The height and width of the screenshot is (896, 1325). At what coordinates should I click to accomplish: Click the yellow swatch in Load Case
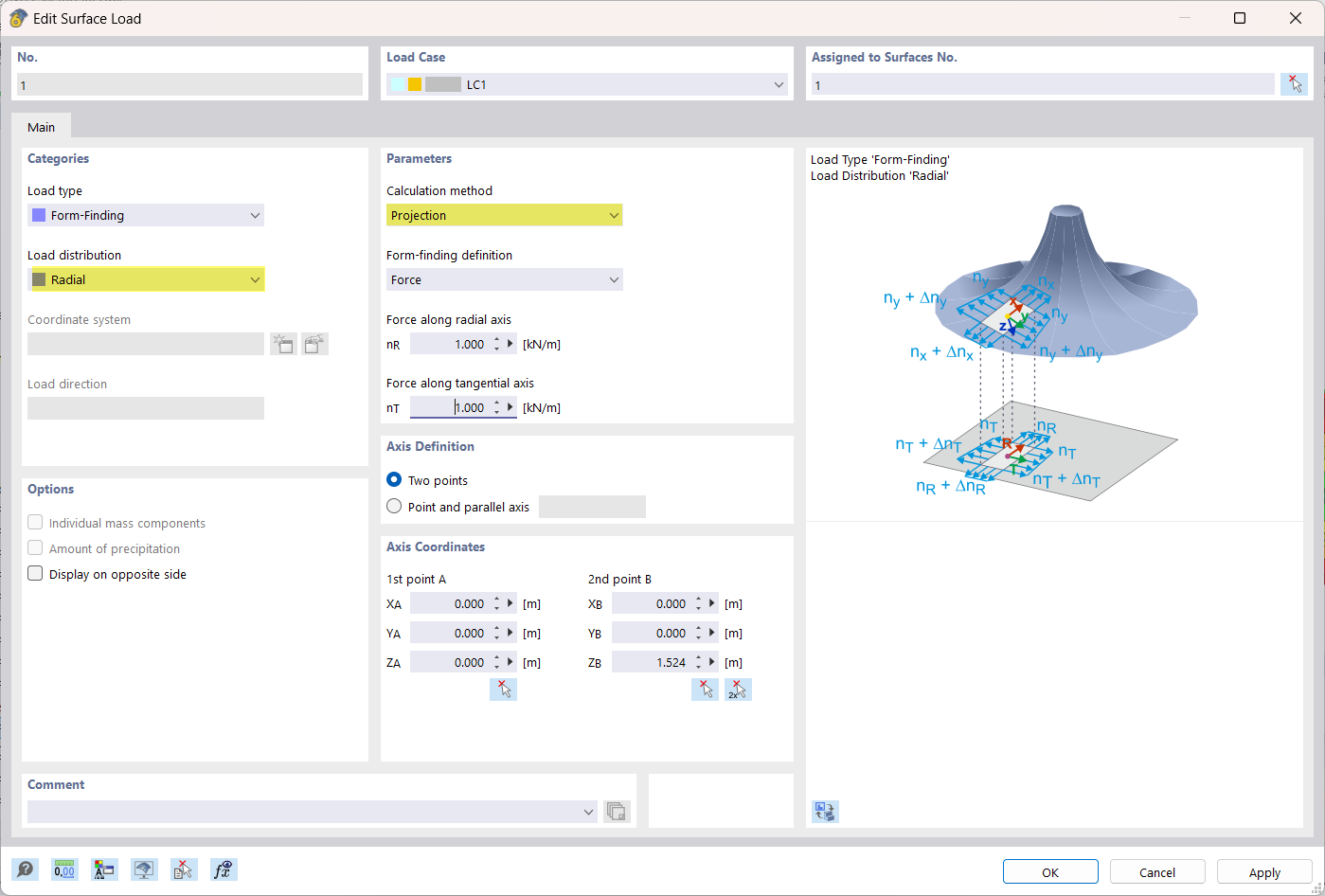(415, 84)
